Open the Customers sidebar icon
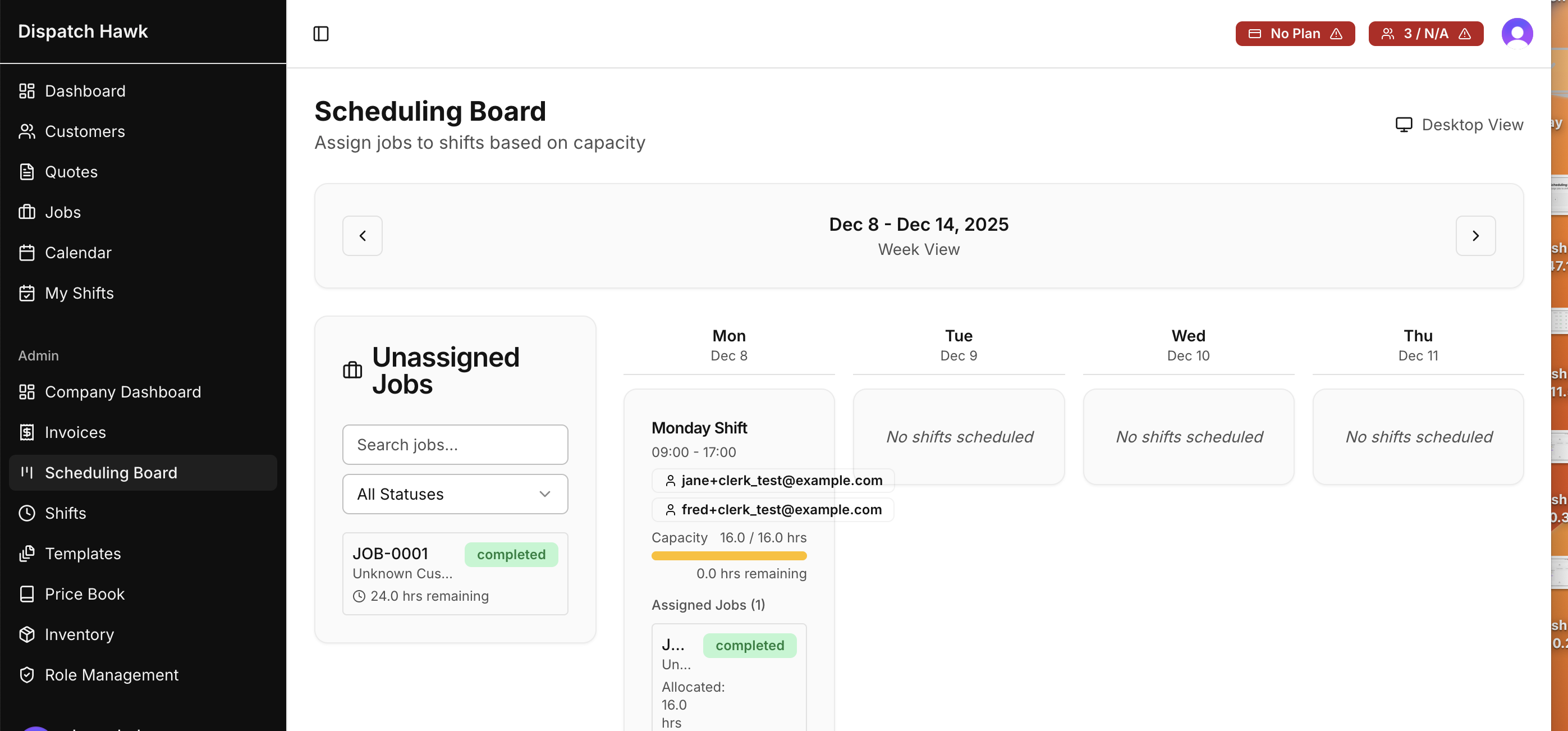The height and width of the screenshot is (731, 1568). point(27,131)
